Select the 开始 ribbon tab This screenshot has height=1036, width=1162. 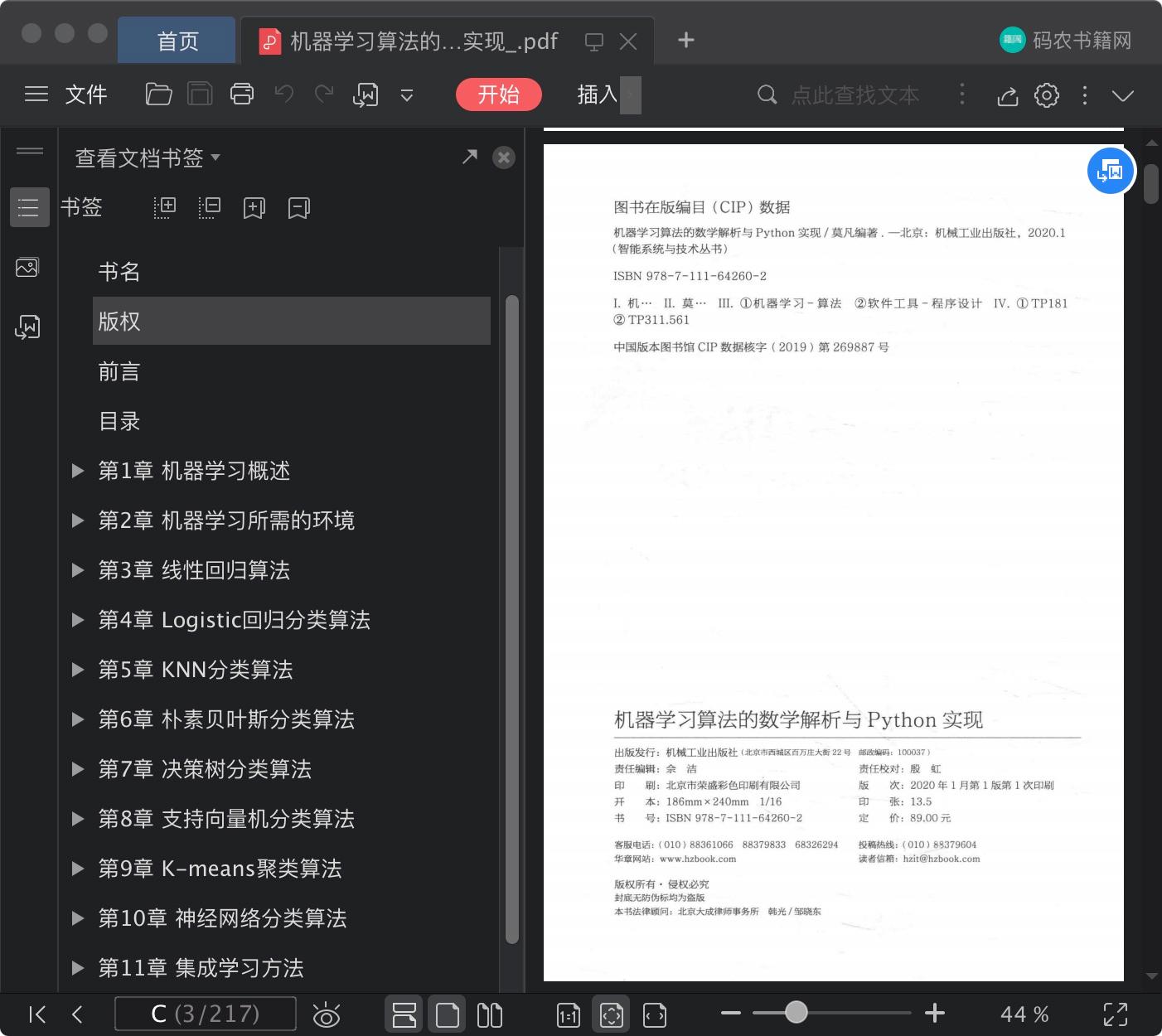499,94
